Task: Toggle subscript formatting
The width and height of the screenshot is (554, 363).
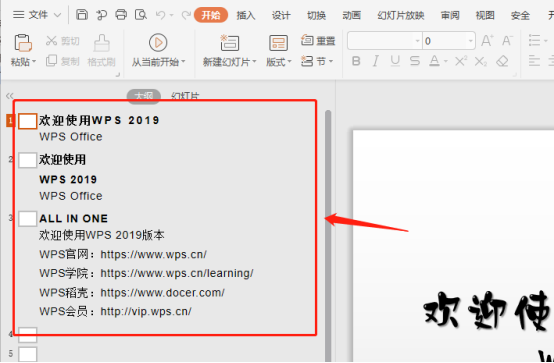Action: coord(481,61)
